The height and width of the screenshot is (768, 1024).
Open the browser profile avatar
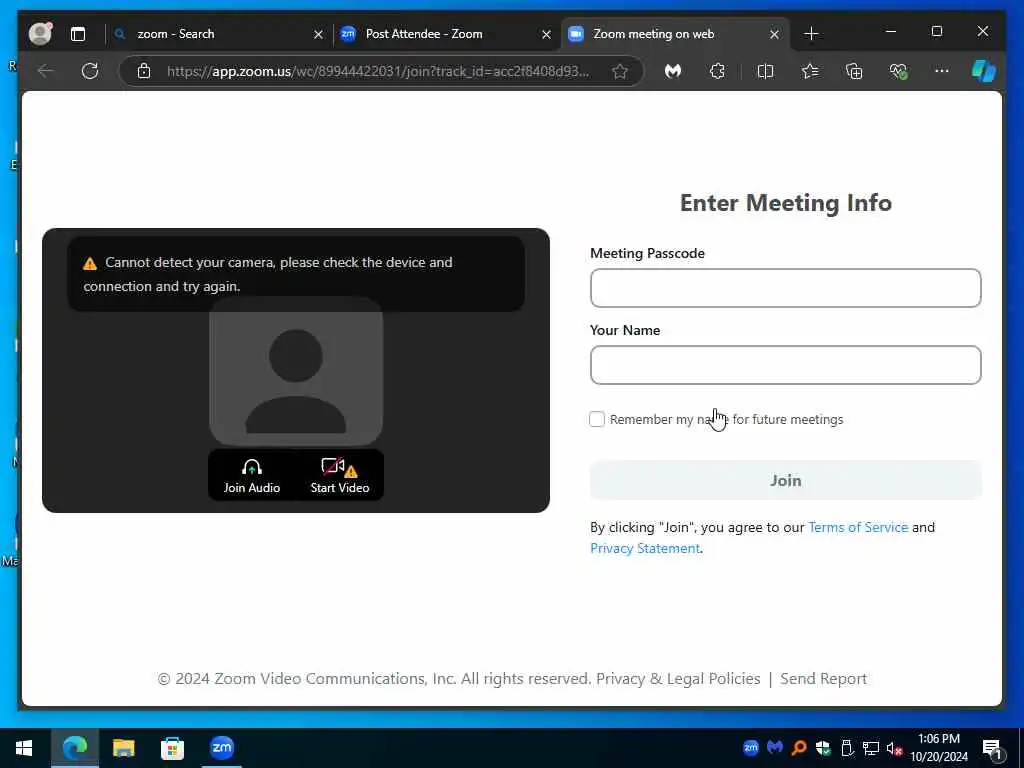pyautogui.click(x=40, y=33)
